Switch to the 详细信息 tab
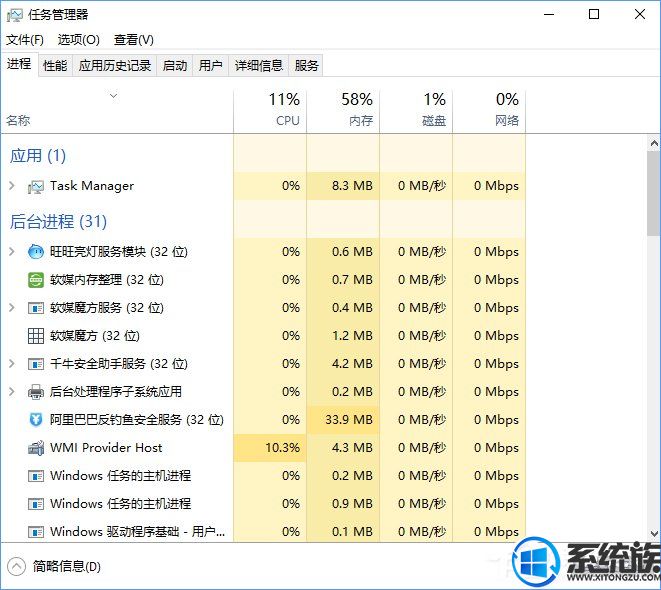The height and width of the screenshot is (590, 661). 258,65
